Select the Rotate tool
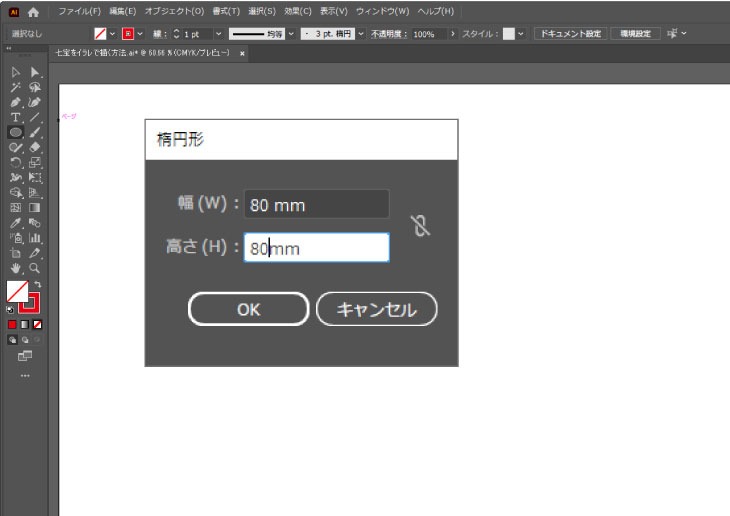730x516 pixels. pos(15,163)
